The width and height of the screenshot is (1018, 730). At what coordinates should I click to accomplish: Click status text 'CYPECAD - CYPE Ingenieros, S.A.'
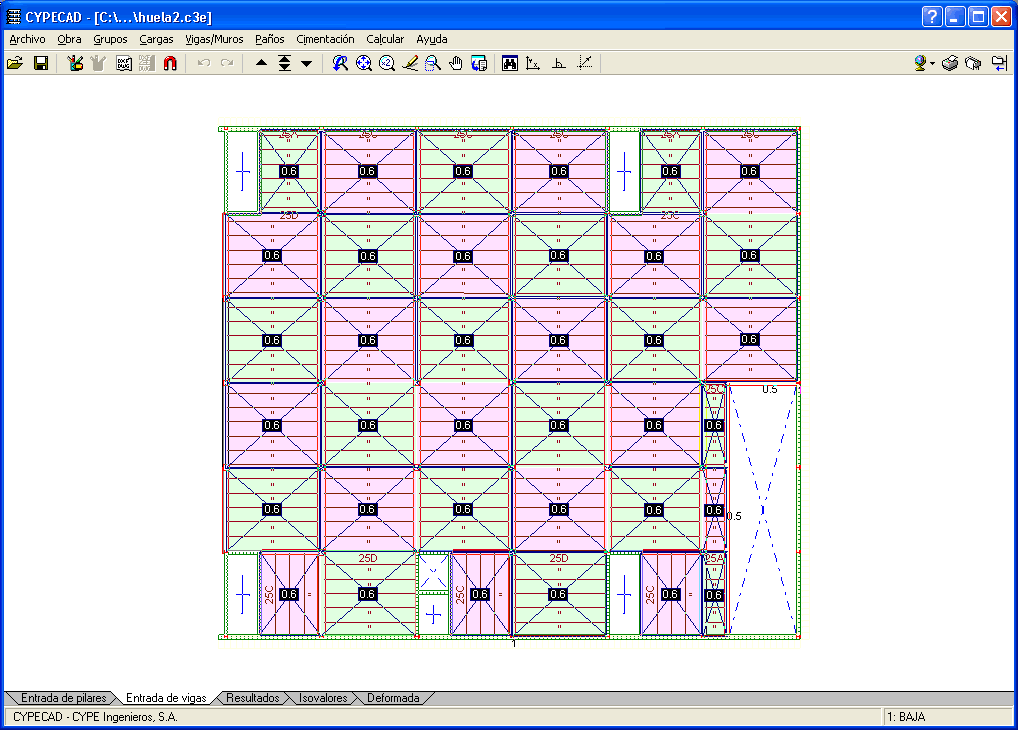(95, 717)
